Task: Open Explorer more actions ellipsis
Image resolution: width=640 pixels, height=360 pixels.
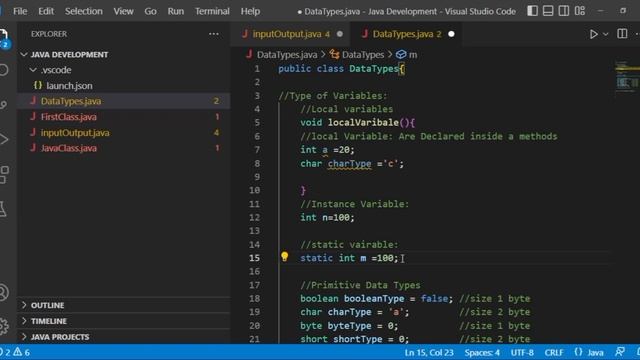Action: pos(213,34)
